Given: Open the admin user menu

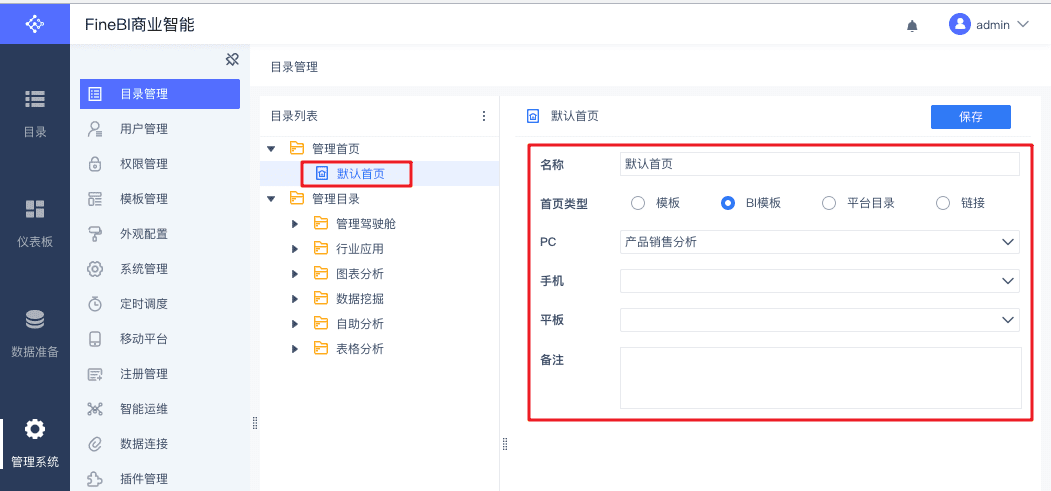Looking at the screenshot, I should 988,25.
